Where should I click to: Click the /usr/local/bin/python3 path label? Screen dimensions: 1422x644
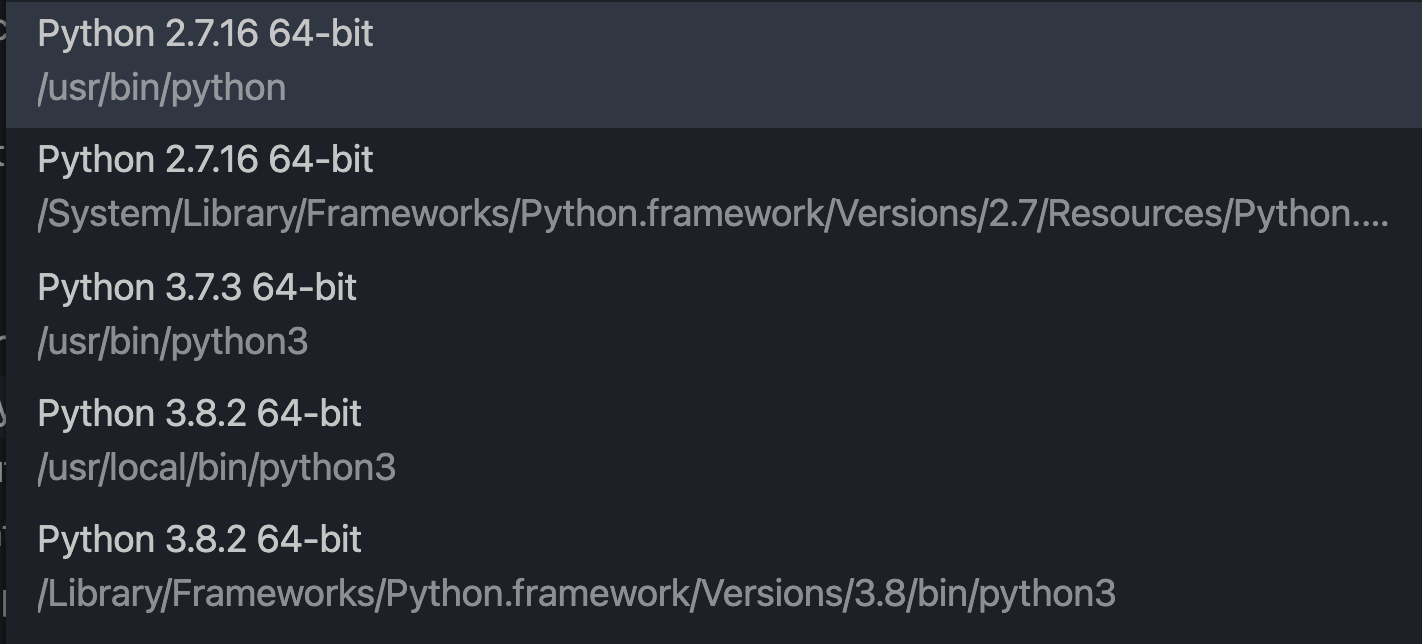click(215, 467)
